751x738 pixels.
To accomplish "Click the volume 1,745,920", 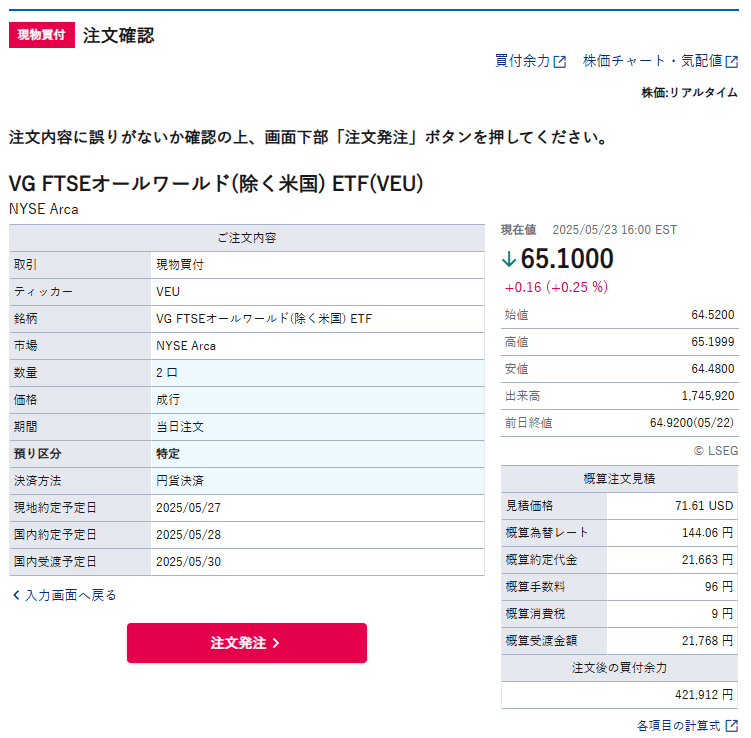I will [708, 396].
